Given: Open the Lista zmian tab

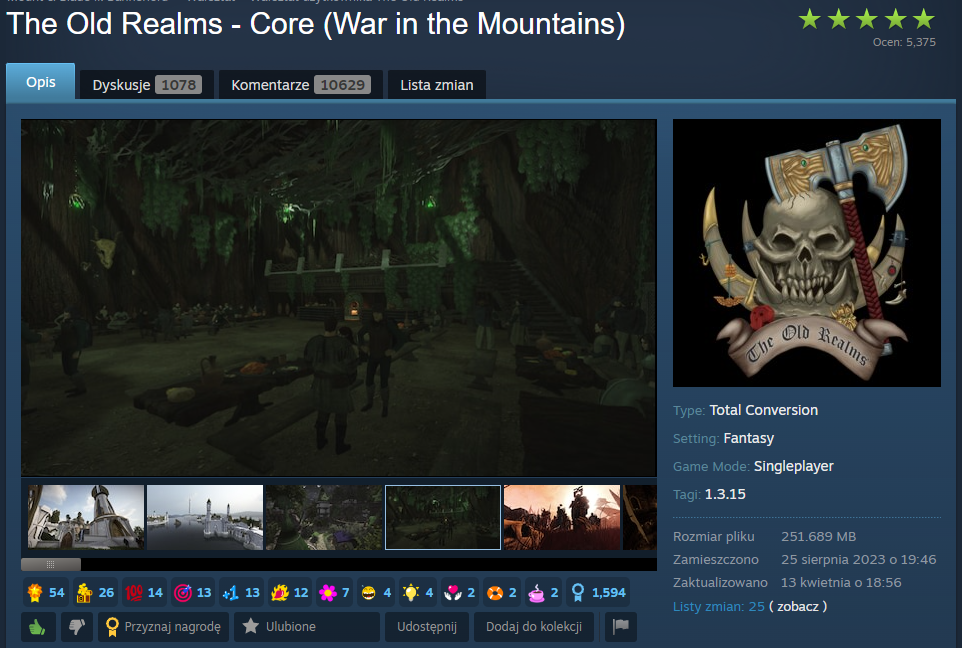Looking at the screenshot, I should point(437,85).
